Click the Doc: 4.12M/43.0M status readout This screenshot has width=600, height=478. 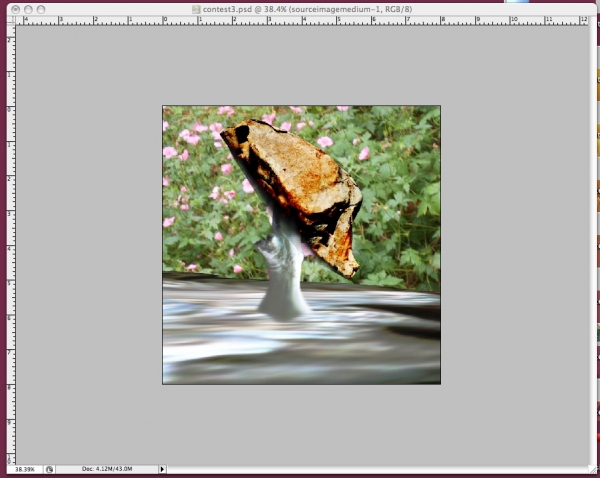coord(107,469)
